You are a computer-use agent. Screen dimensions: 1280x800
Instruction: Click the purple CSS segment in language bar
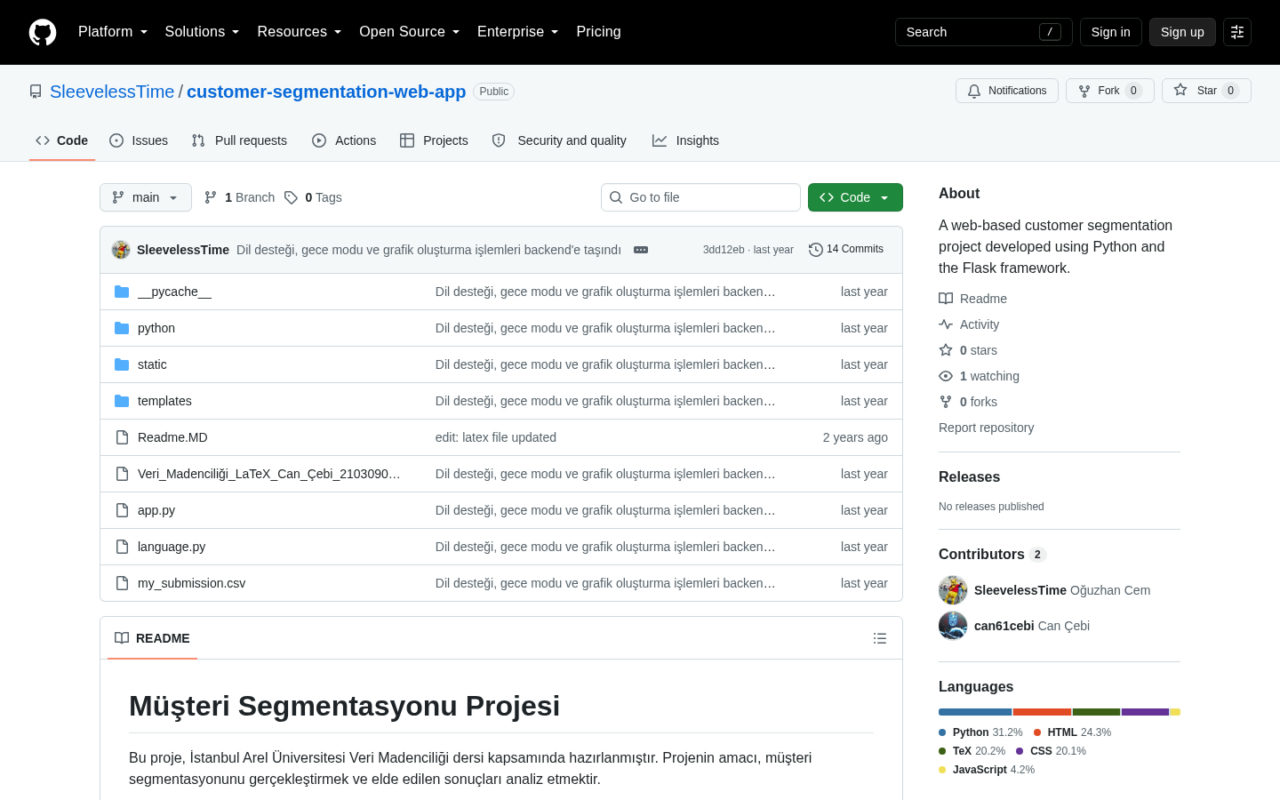(x=1145, y=712)
